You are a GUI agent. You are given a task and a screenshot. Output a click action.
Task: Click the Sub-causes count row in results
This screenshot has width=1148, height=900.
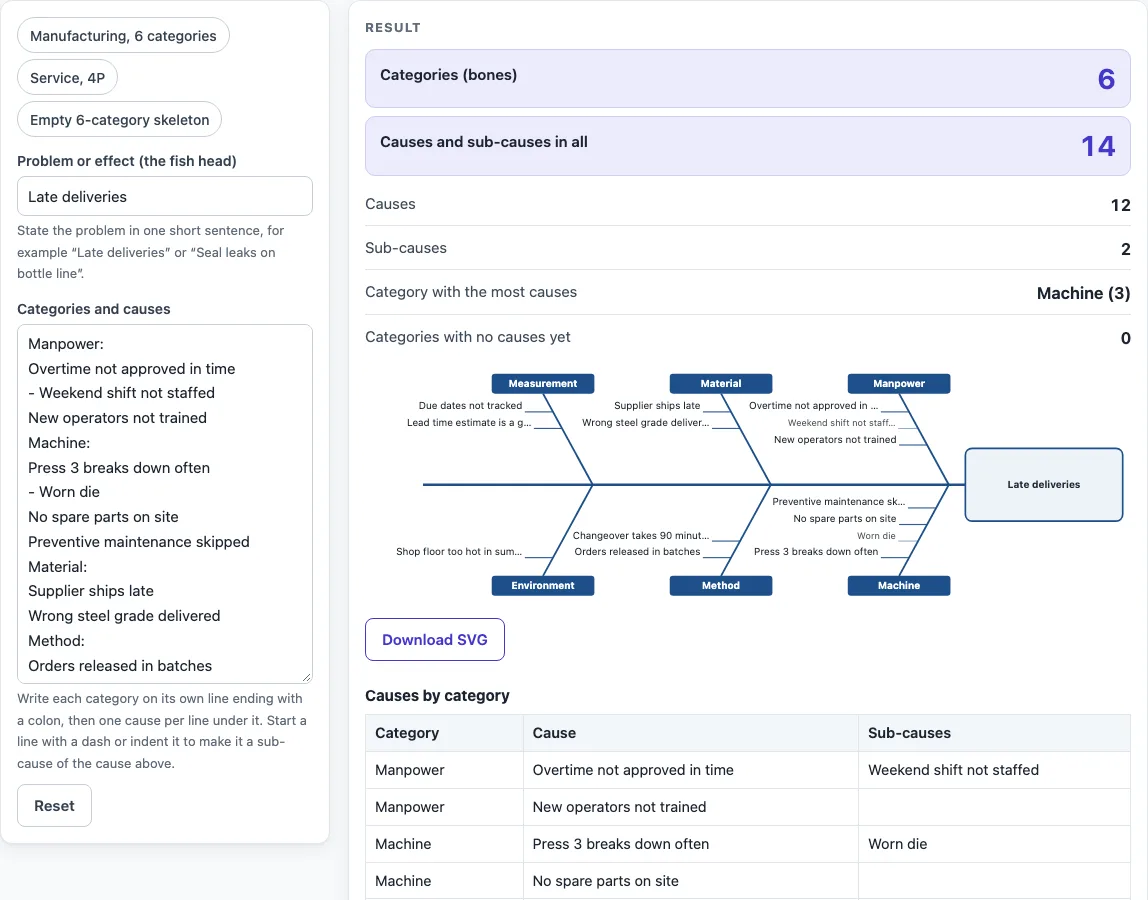[748, 248]
